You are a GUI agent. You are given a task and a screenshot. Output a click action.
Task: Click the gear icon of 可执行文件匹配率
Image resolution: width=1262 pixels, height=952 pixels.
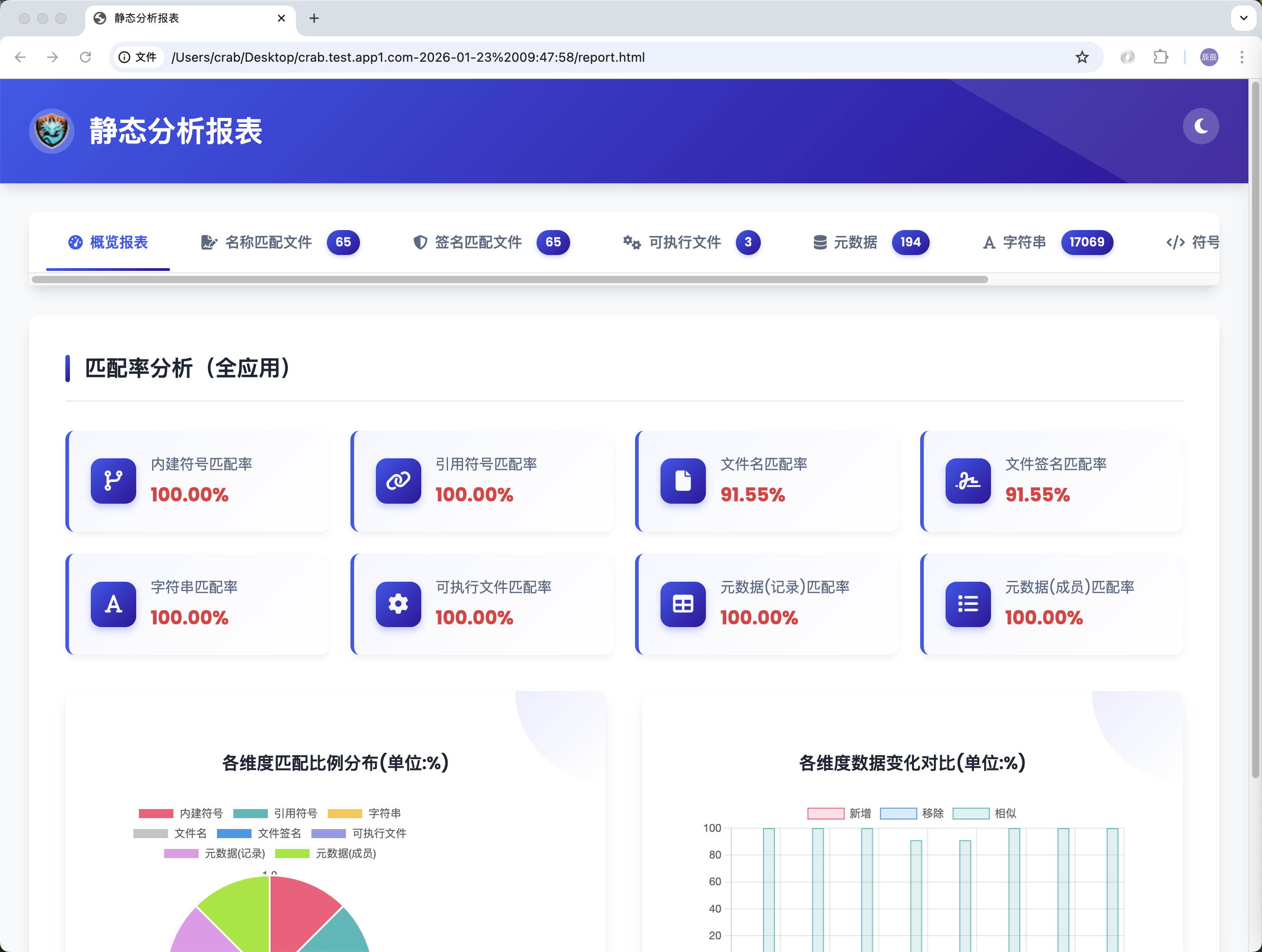click(x=398, y=604)
